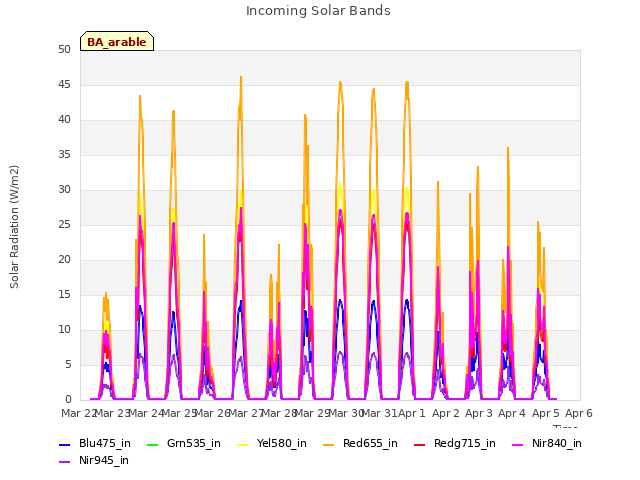Click the Red655_in legend orange swatch
640x480 pixels.
(x=329, y=444)
